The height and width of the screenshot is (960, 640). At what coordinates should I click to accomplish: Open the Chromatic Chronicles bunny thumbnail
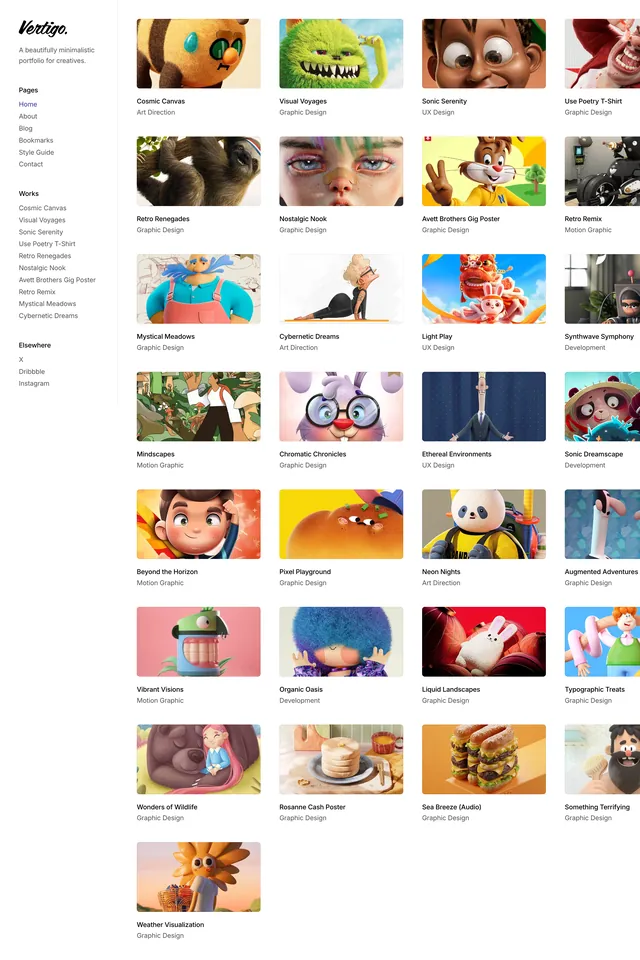pyautogui.click(x=341, y=407)
